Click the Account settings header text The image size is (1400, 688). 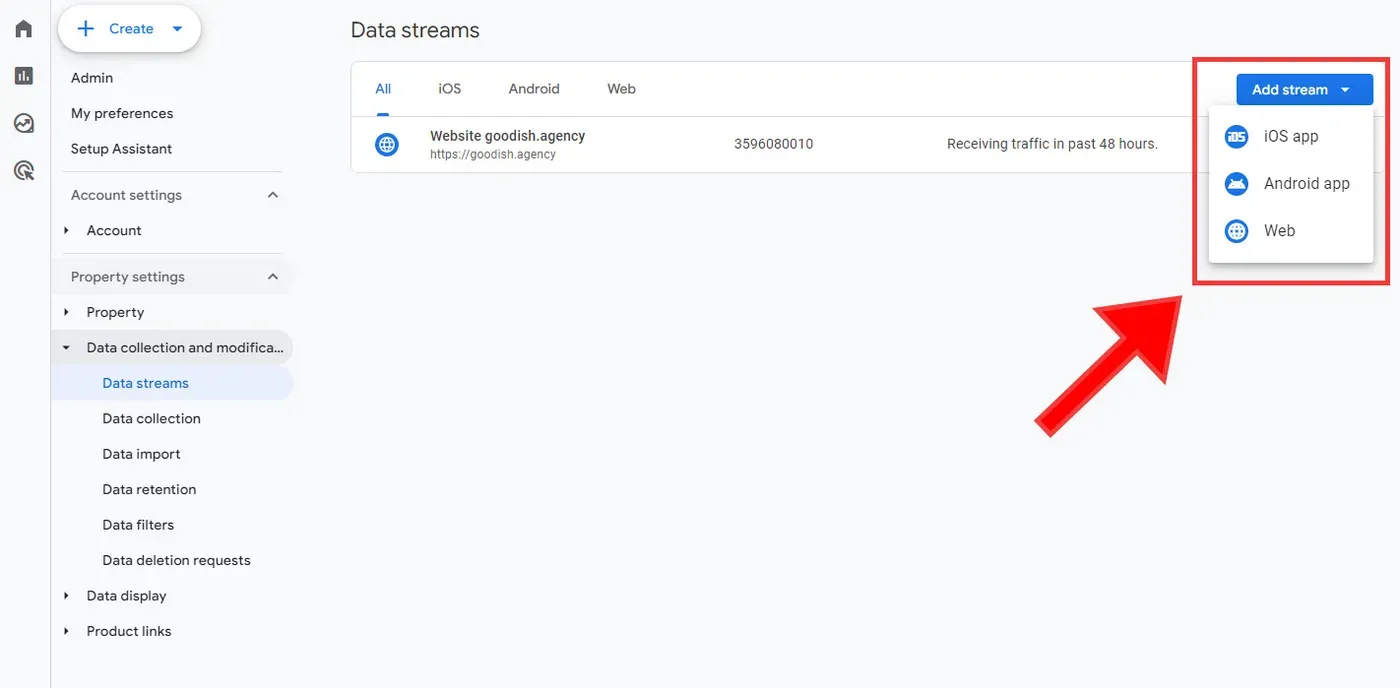tap(126, 195)
